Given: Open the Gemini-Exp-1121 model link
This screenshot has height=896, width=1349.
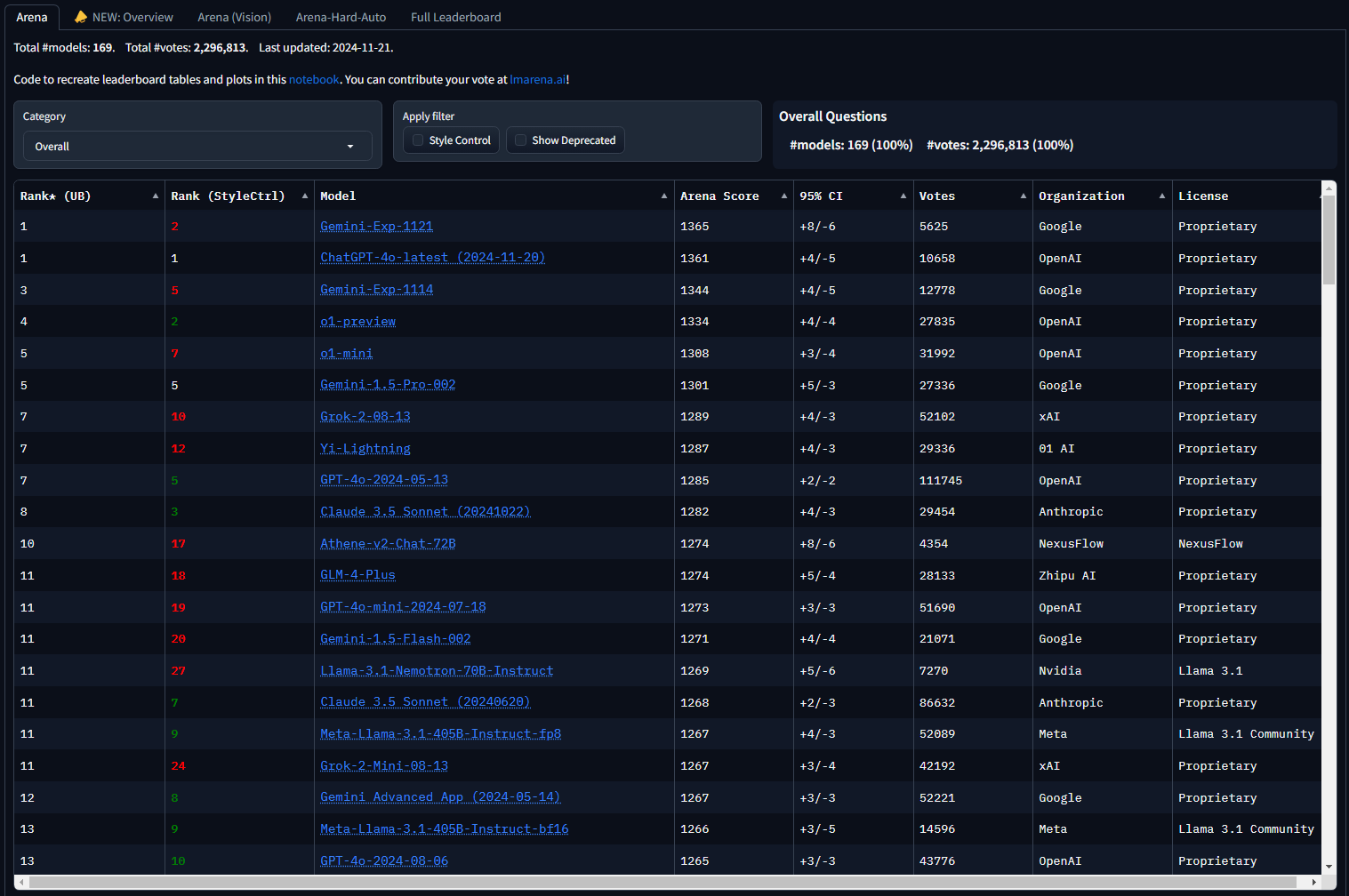Looking at the screenshot, I should [376, 226].
